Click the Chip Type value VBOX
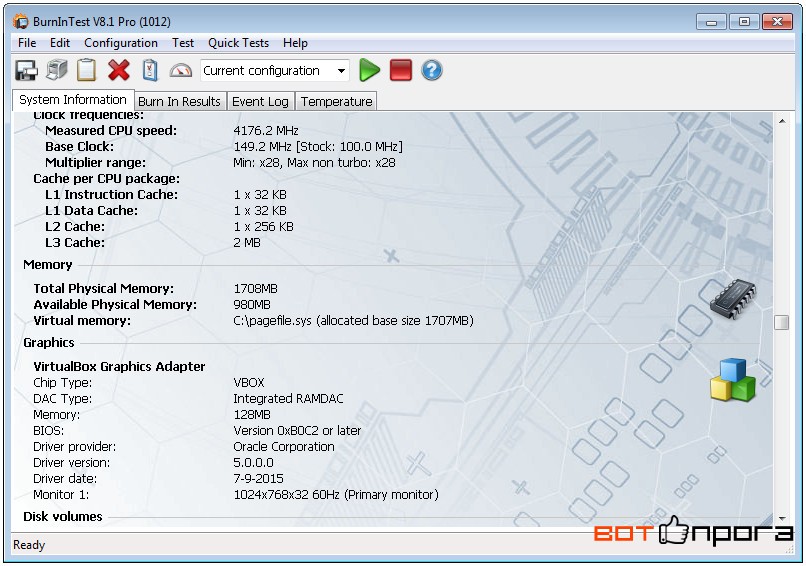Viewport: 806px width, 566px height. [249, 382]
